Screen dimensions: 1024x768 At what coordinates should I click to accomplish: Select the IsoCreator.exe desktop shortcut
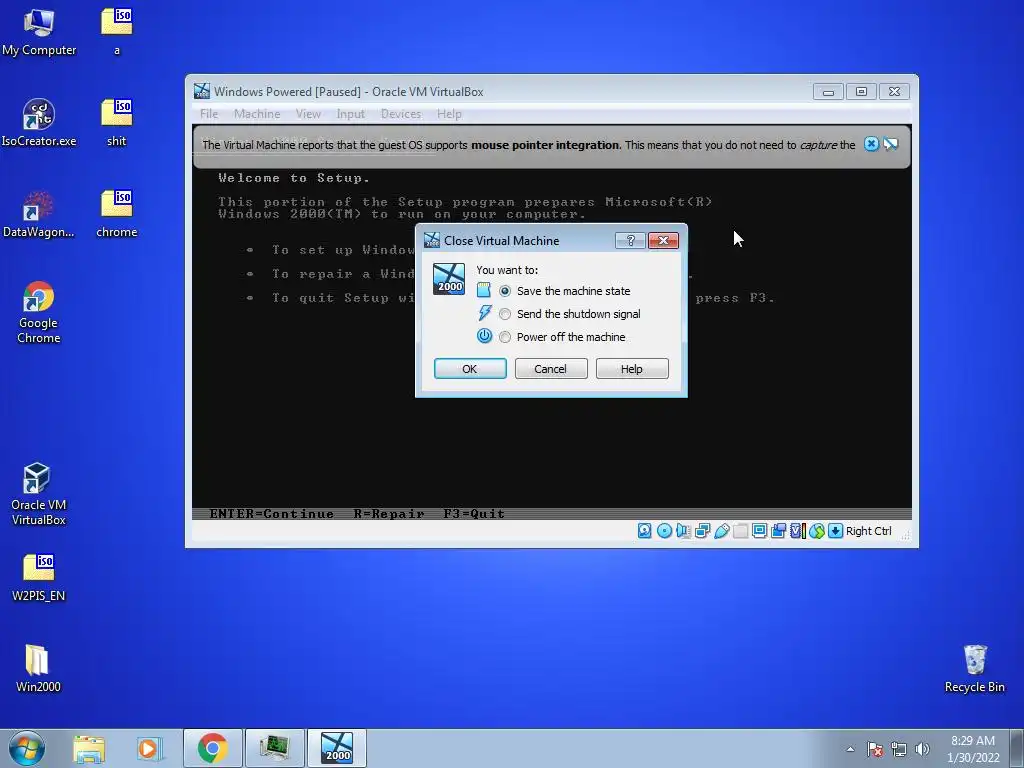point(39,123)
